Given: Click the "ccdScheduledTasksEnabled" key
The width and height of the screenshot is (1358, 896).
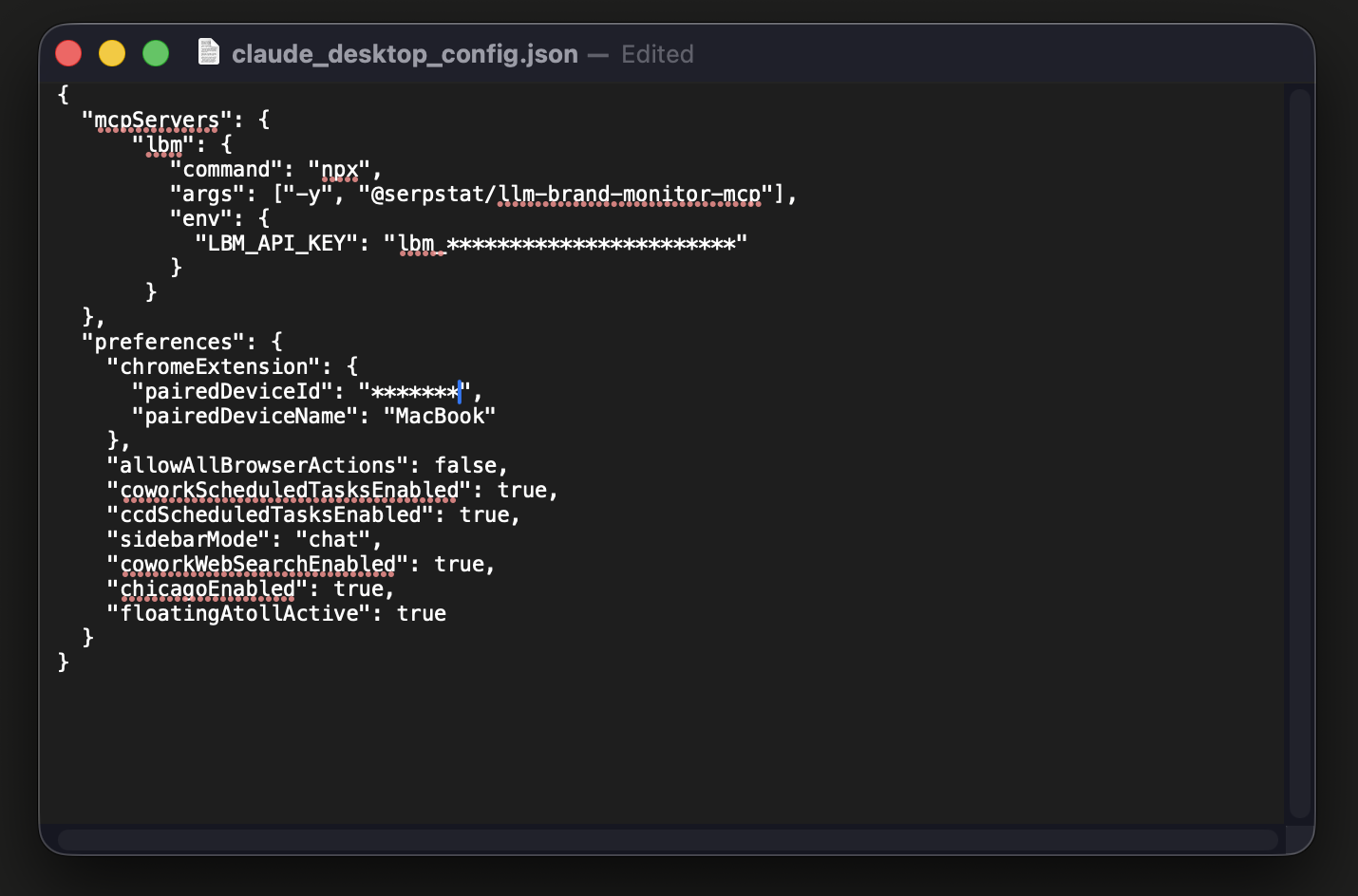Looking at the screenshot, I should click(270, 514).
